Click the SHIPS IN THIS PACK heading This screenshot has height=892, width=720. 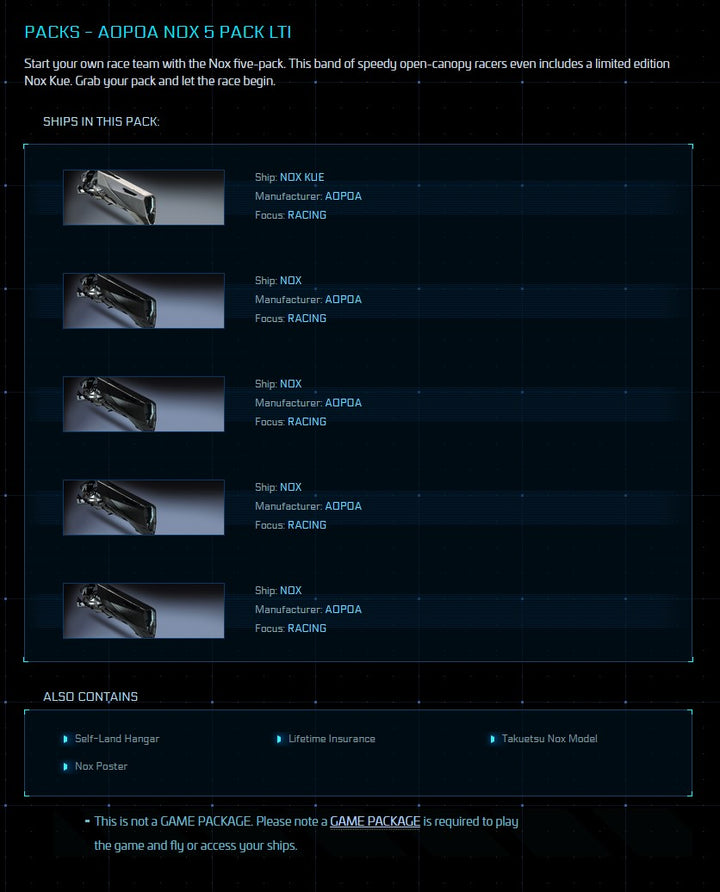101,121
